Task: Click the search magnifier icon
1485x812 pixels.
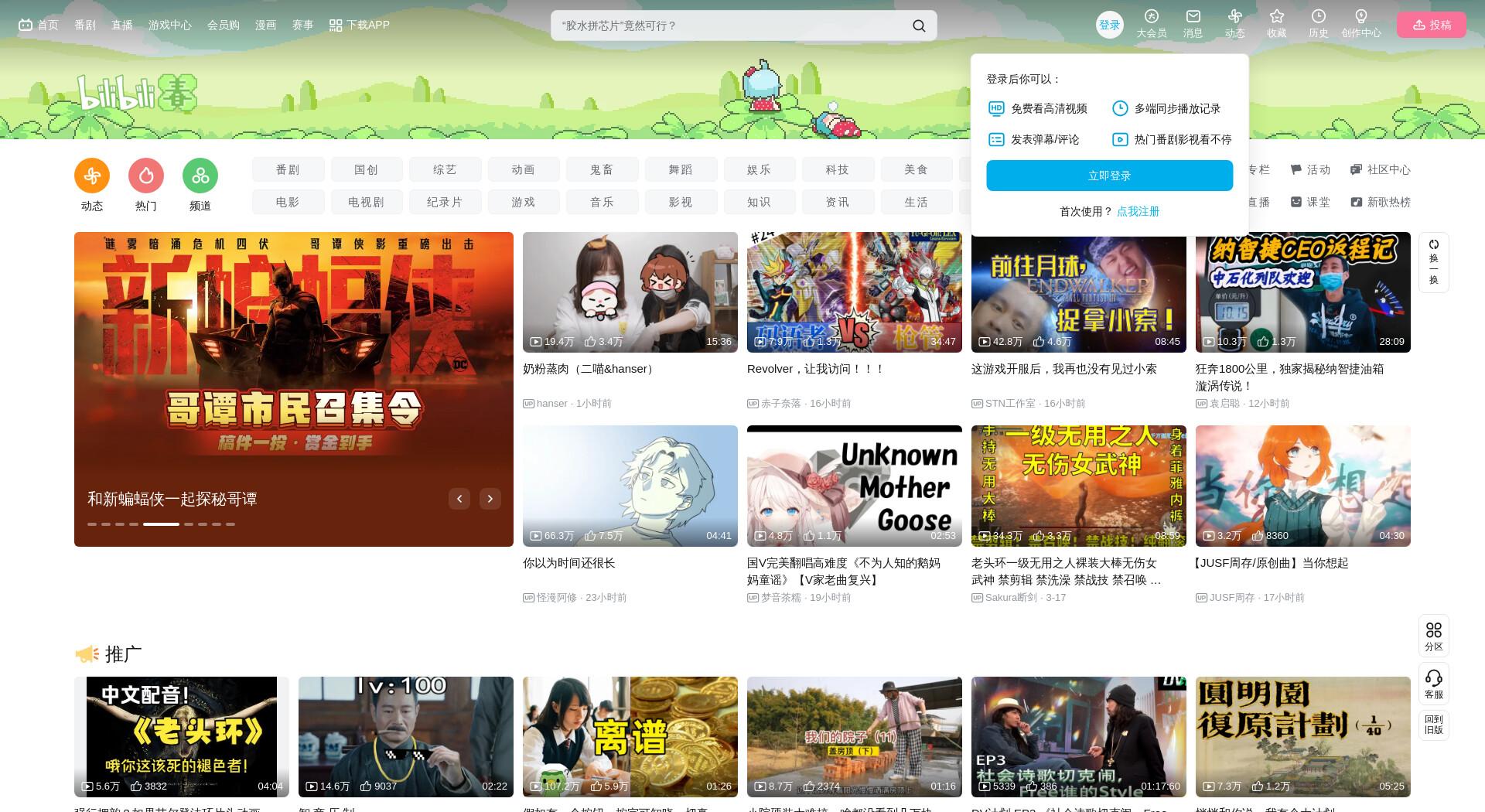Action: point(919,26)
